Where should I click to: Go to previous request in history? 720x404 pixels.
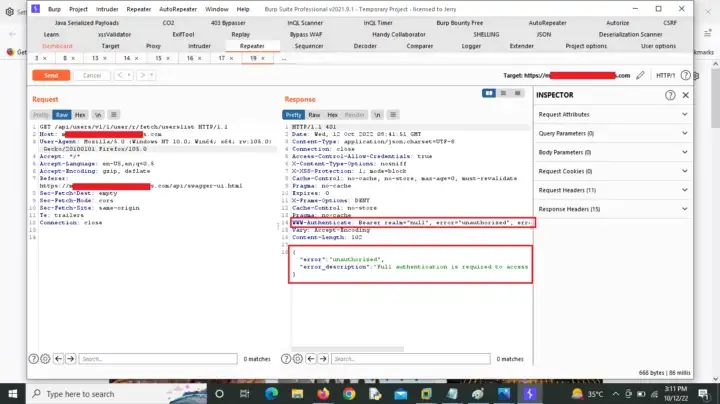click(120, 75)
